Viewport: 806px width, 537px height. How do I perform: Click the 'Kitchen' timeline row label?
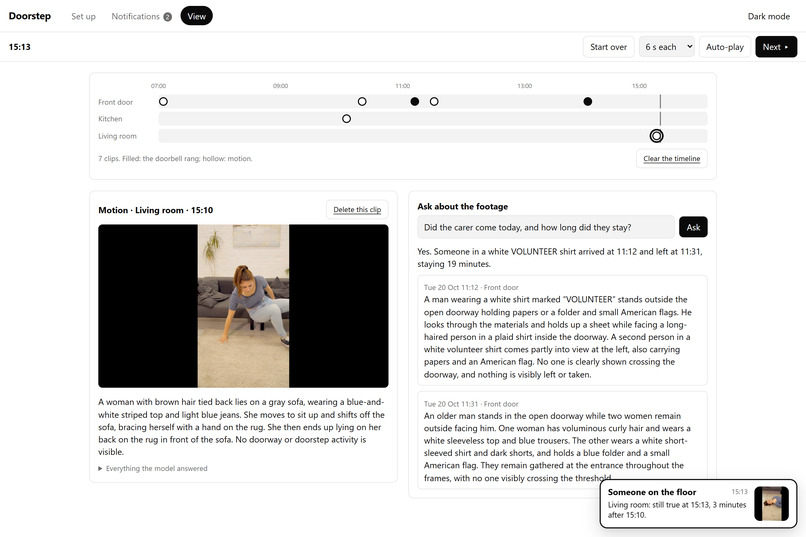[111, 119]
